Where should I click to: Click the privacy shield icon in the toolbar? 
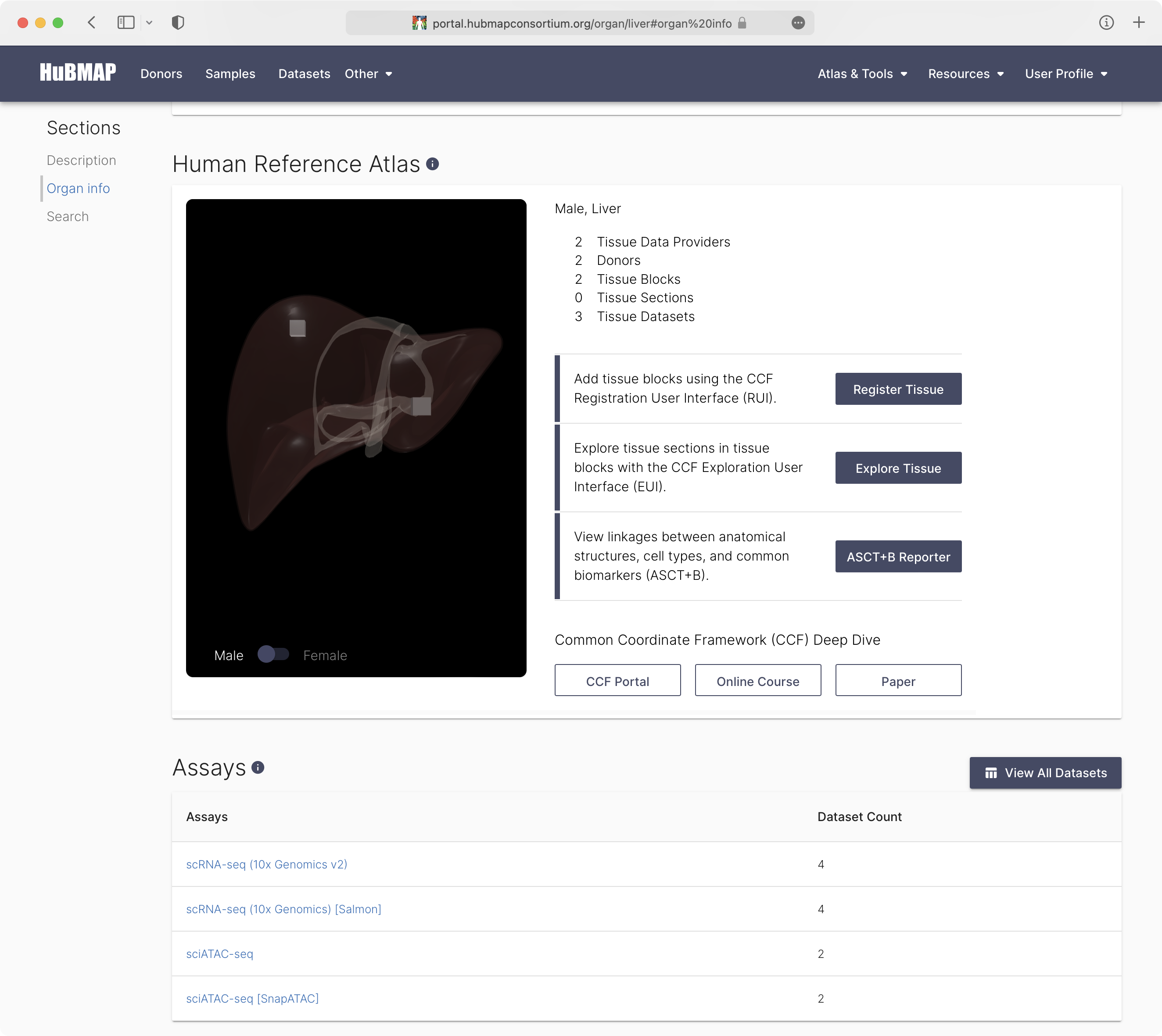point(178,23)
